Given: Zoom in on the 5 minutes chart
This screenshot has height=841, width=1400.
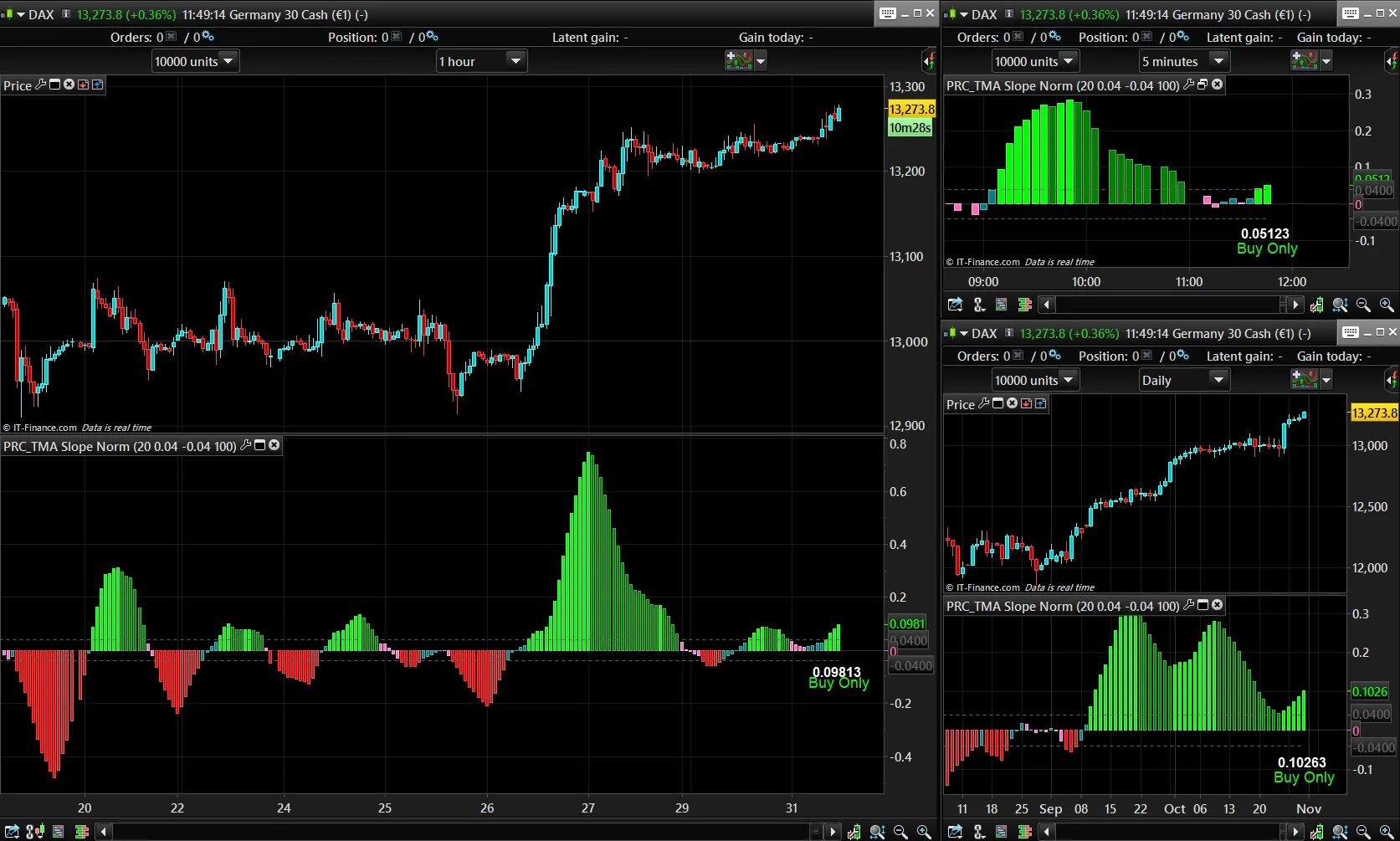Looking at the screenshot, I should click(1387, 305).
